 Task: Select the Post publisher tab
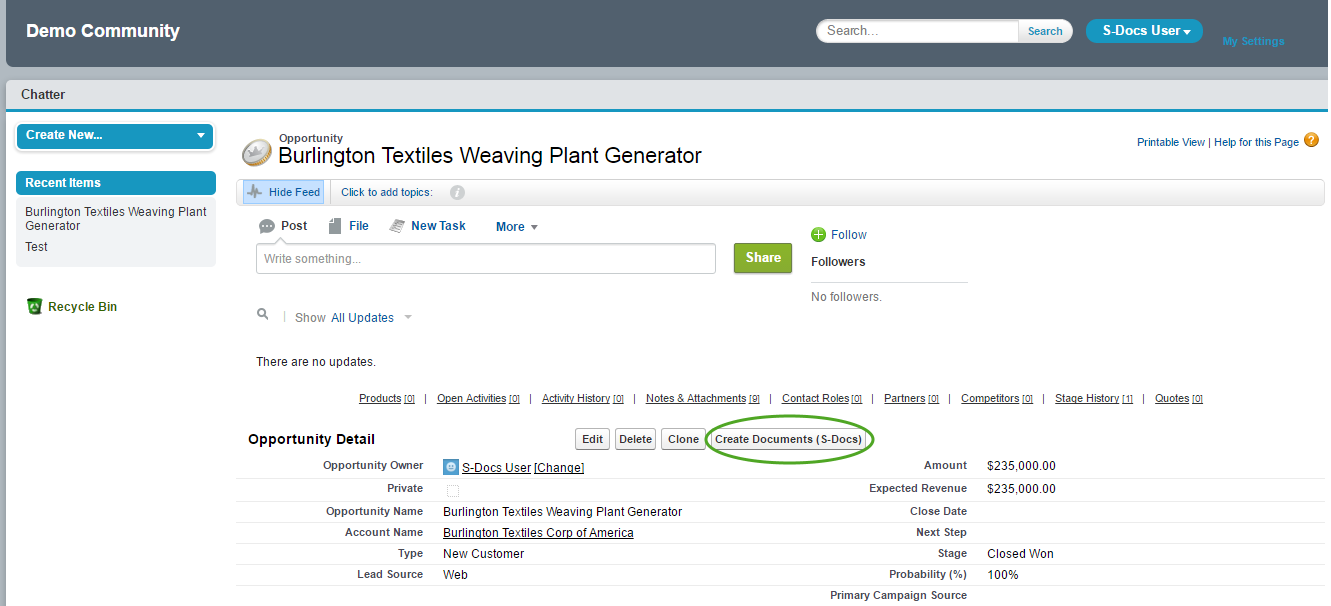[x=283, y=226]
